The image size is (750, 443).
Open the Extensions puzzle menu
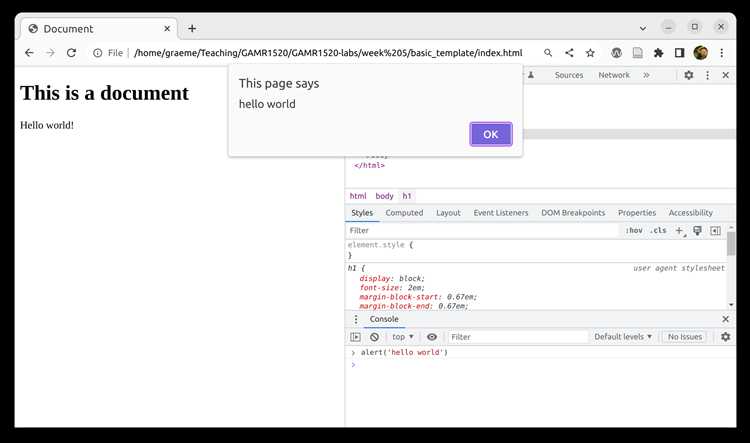659,53
